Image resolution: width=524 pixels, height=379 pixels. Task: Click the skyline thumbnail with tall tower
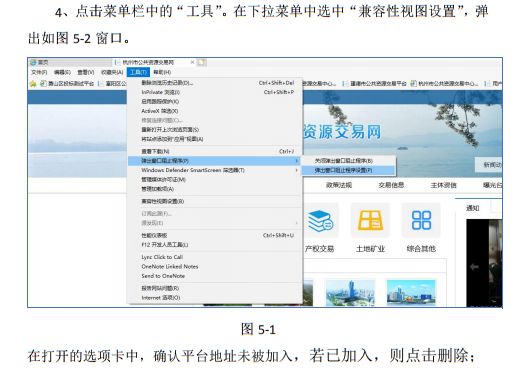click(x=350, y=293)
